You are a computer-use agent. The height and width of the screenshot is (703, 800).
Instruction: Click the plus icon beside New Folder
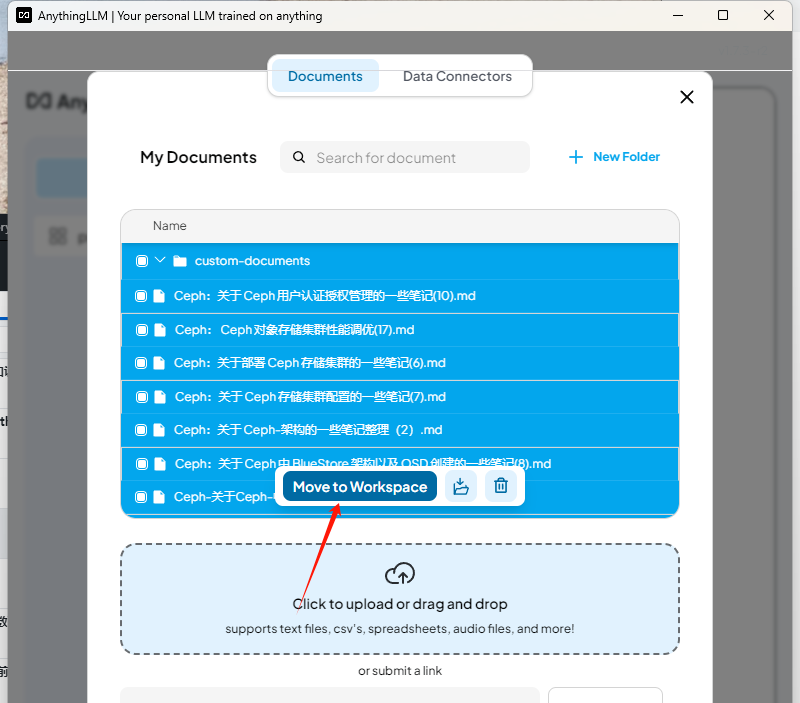576,157
